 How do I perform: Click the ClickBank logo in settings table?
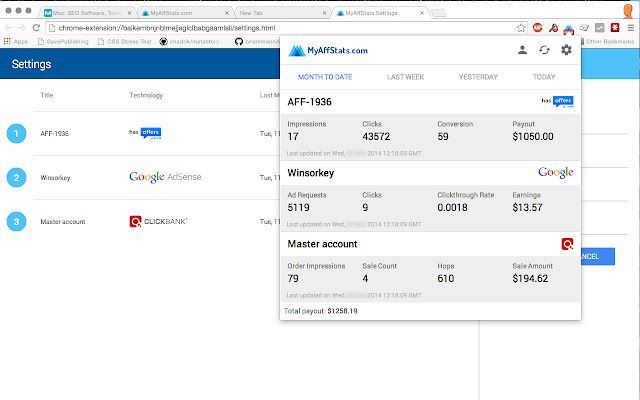158,221
